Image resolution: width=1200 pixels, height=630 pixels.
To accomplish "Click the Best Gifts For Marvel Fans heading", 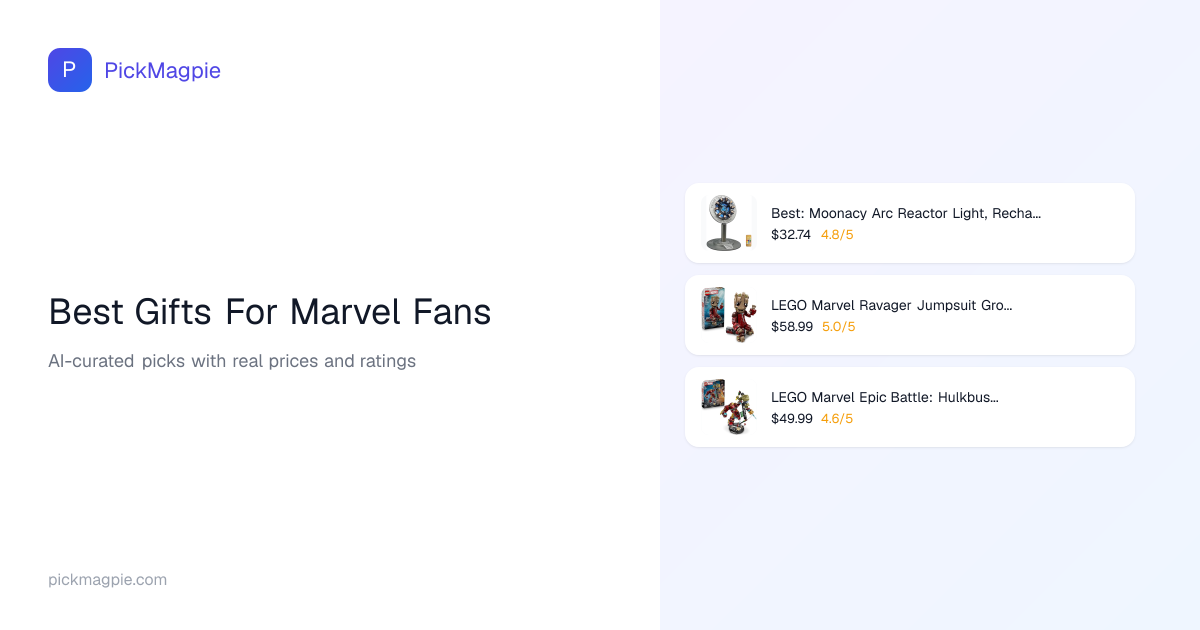I will tap(270, 312).
